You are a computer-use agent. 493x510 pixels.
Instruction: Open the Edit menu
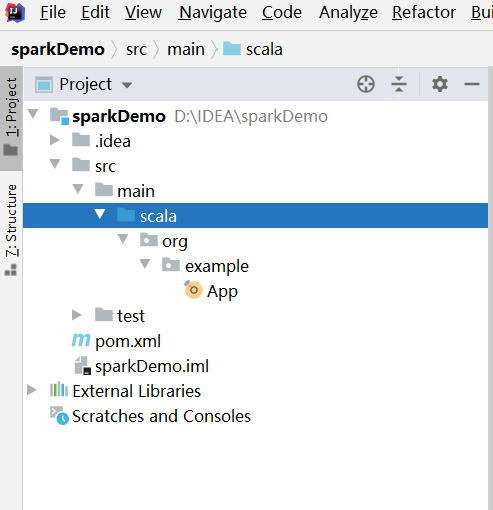point(95,13)
